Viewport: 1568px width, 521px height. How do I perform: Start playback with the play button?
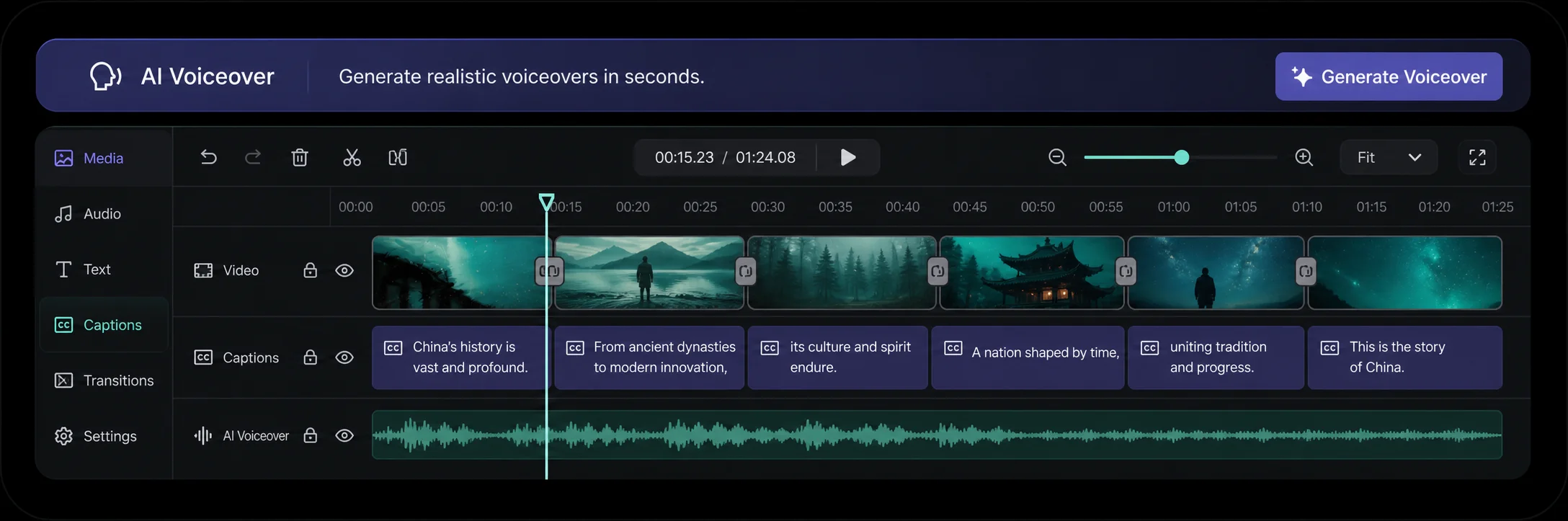click(x=848, y=157)
